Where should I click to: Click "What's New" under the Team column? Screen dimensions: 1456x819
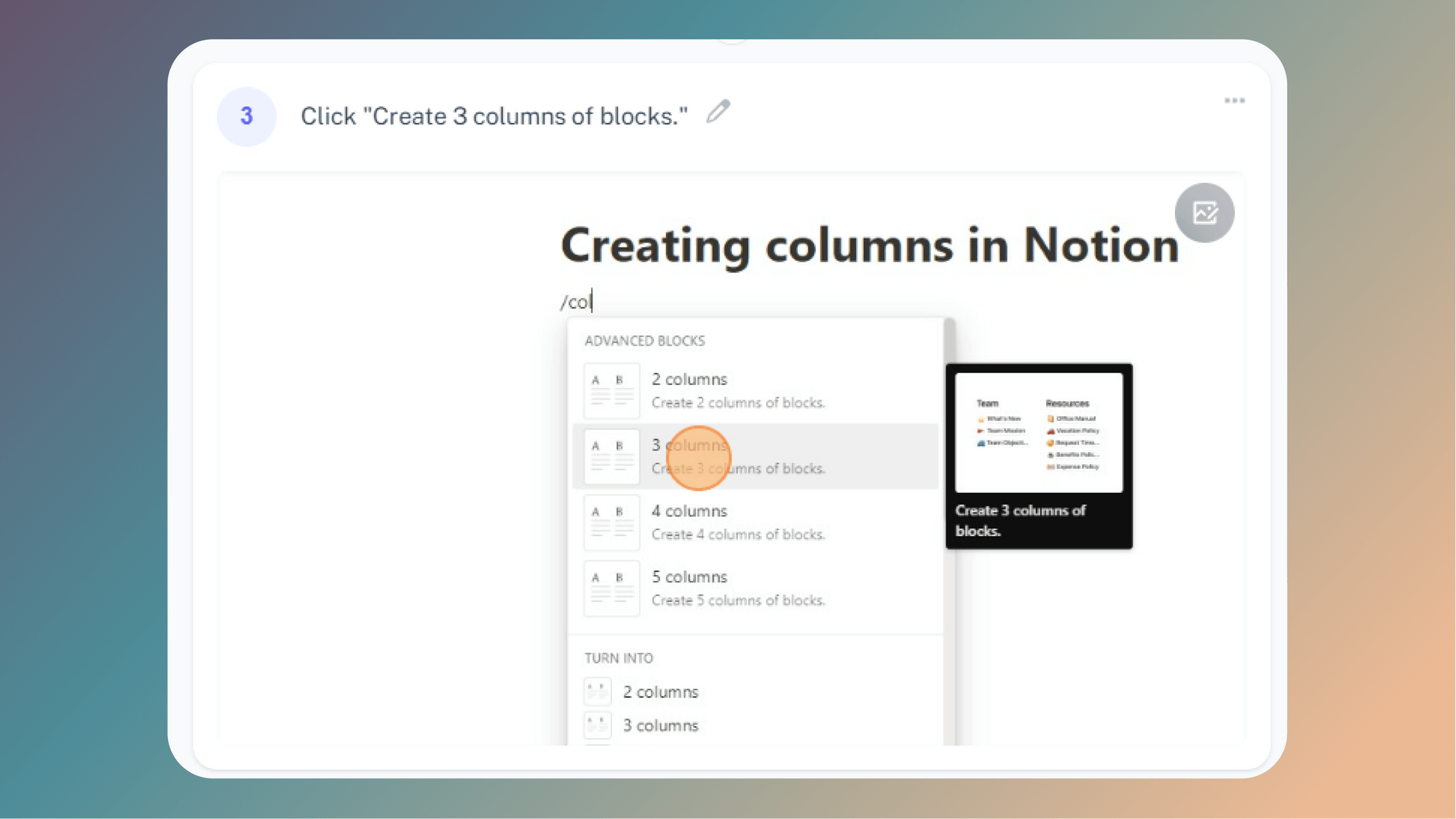click(1003, 418)
